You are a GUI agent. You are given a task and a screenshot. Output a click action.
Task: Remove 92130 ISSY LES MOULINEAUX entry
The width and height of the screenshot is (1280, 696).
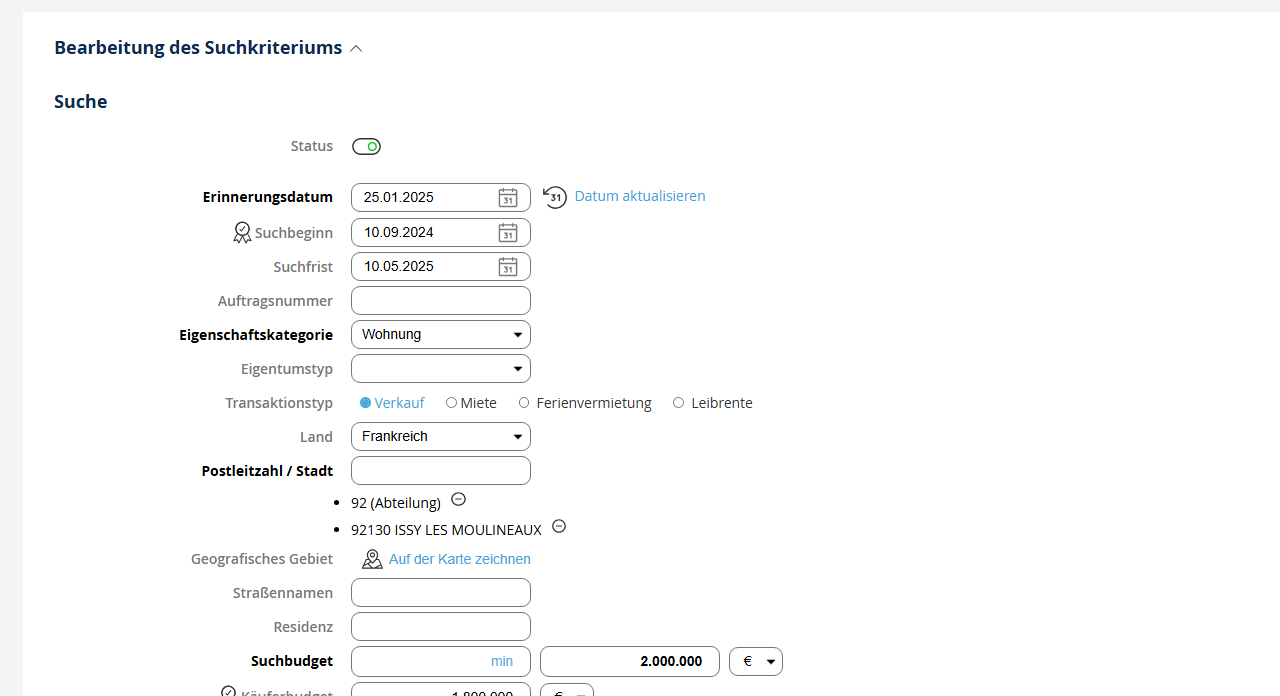point(559,526)
